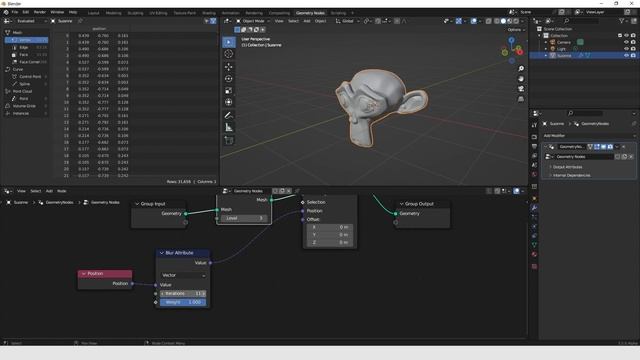Viewport: 640px width, 360px height.
Task: Toggle visibility eye for Light in outliner
Action: point(626,49)
